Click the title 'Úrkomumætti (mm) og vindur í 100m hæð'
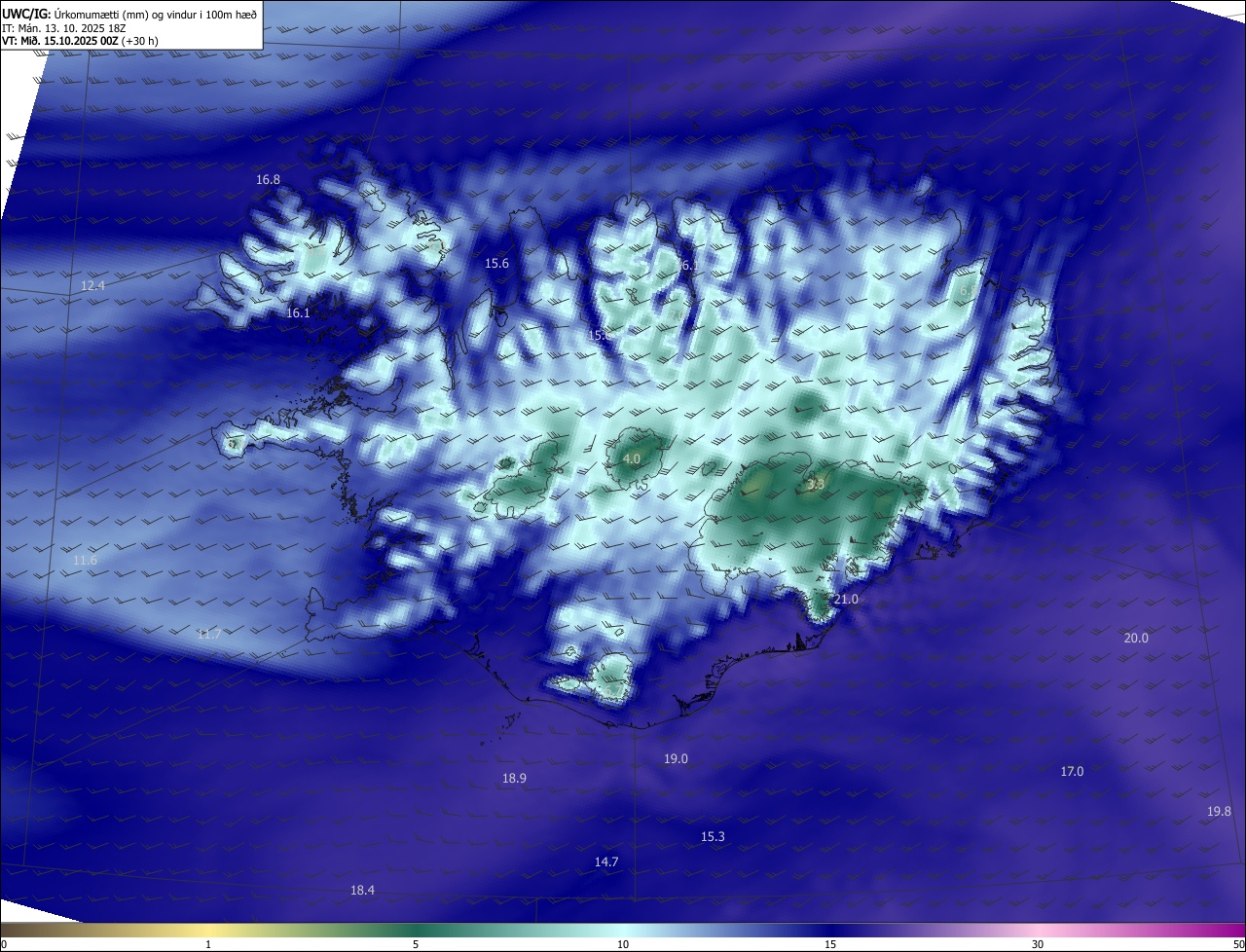1246x952 pixels. [x=155, y=15]
